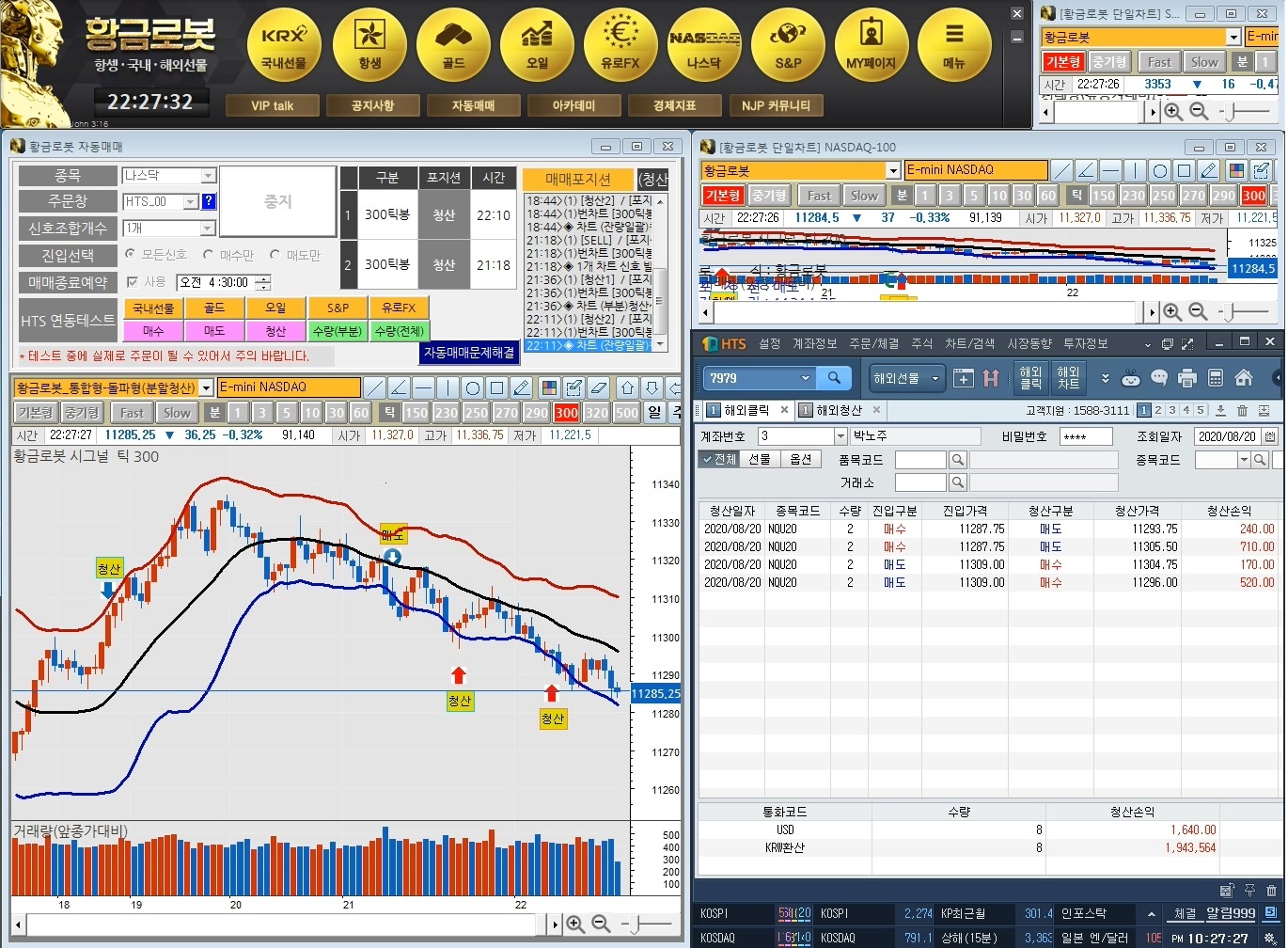This screenshot has height=948, width=1288.
Task: Click the 해외차트 button in HTS toolbar
Action: pyautogui.click(x=1068, y=378)
